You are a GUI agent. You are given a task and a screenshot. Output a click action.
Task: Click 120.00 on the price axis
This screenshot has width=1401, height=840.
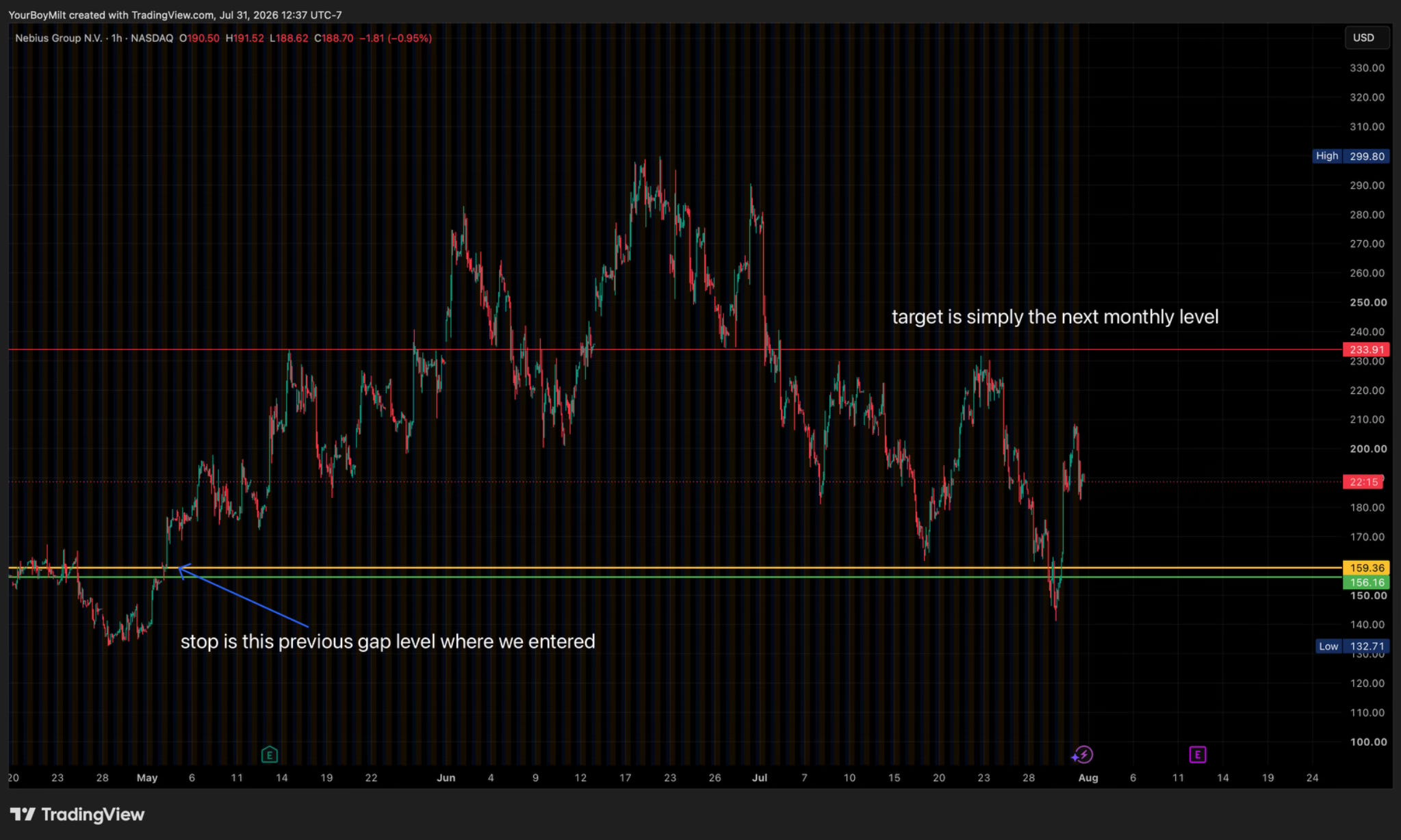pos(1367,683)
